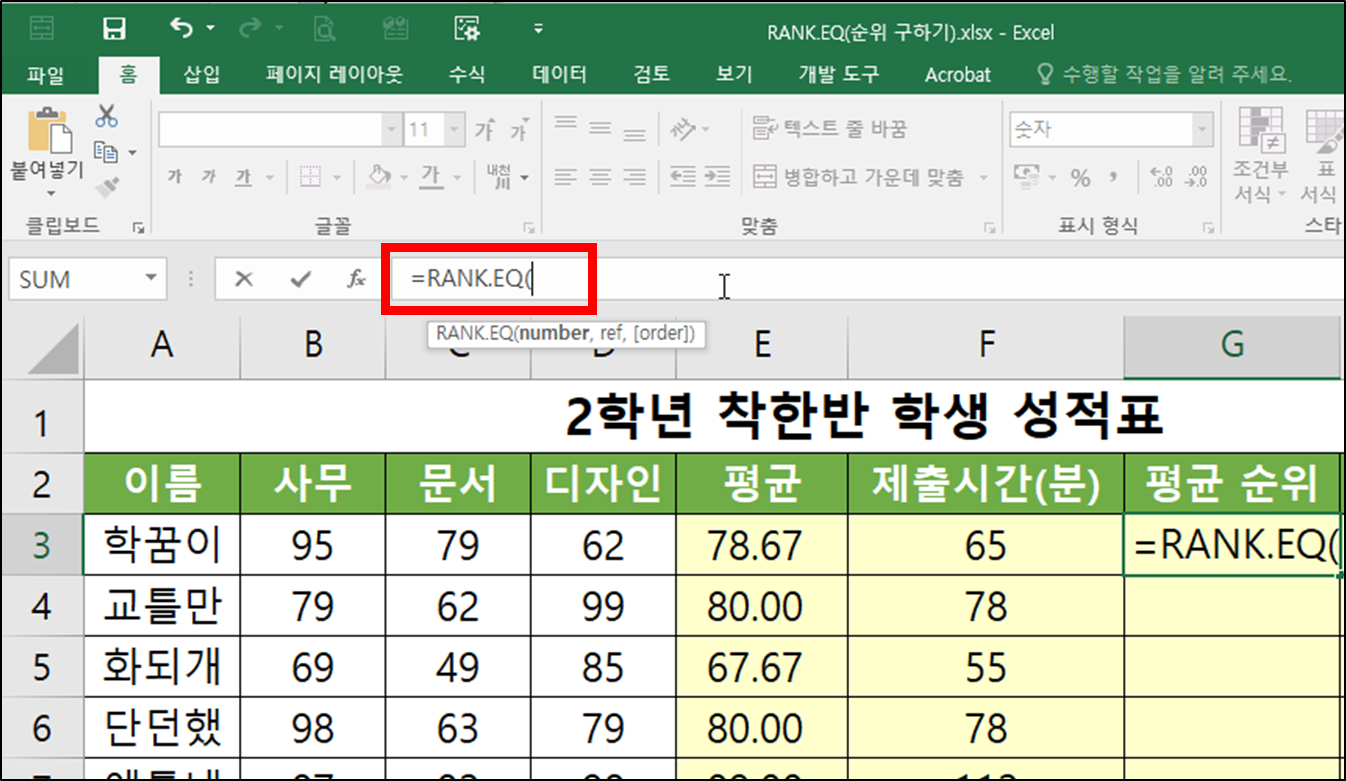This screenshot has height=781, width=1346.
Task: Cut selection with the scissors icon
Action: click(106, 116)
